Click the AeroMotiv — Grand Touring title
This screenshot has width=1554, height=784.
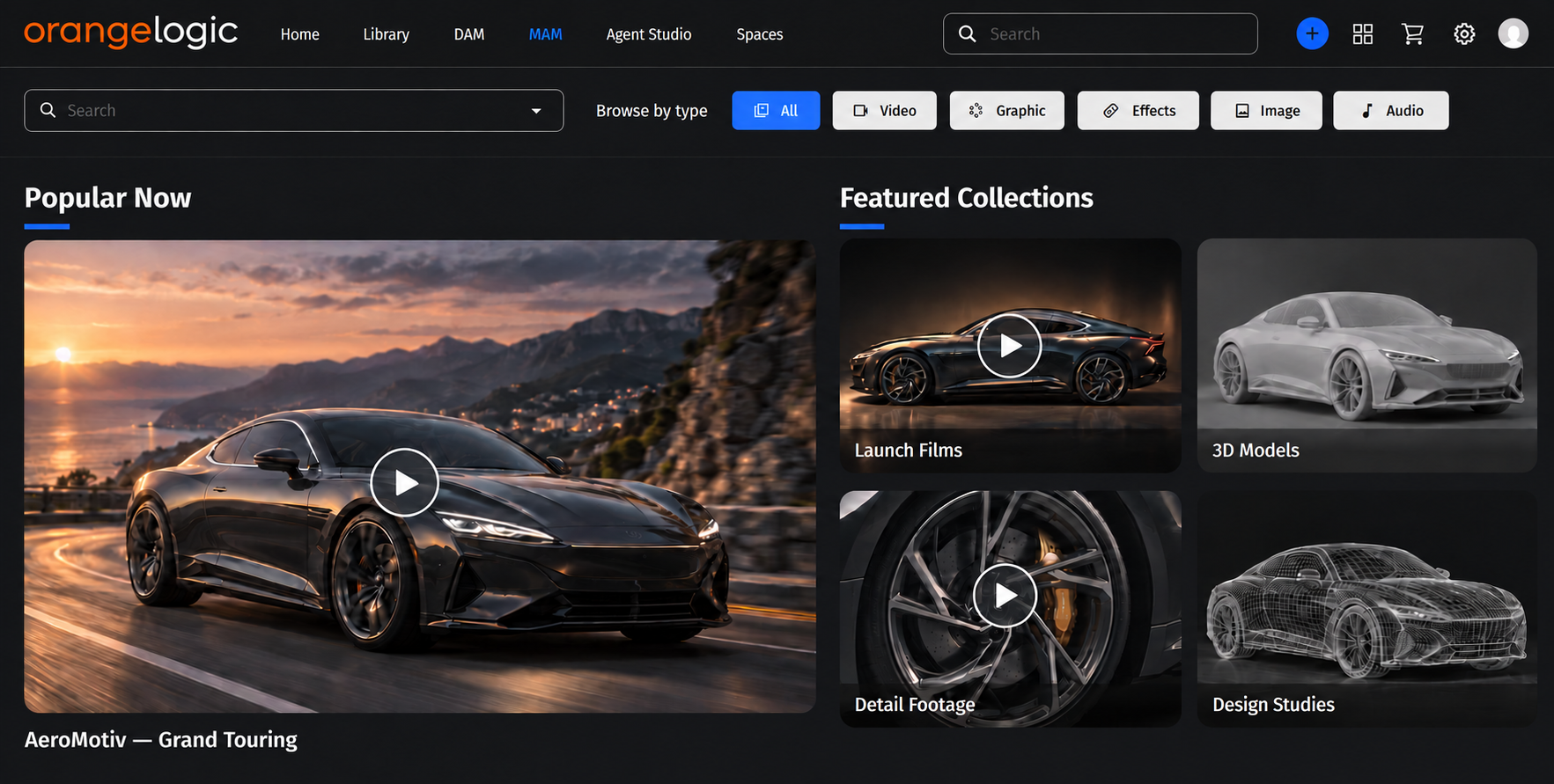tap(160, 739)
